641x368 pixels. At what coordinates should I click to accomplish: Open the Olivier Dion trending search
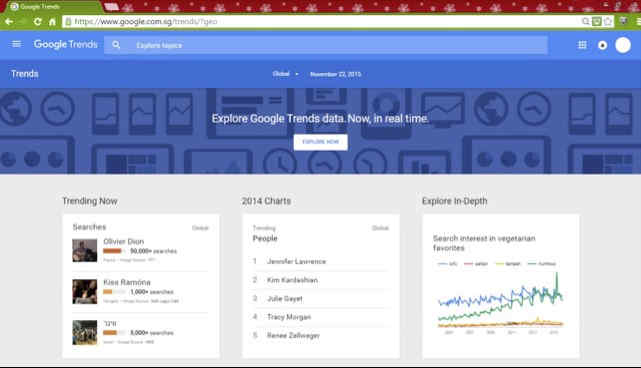point(123,241)
